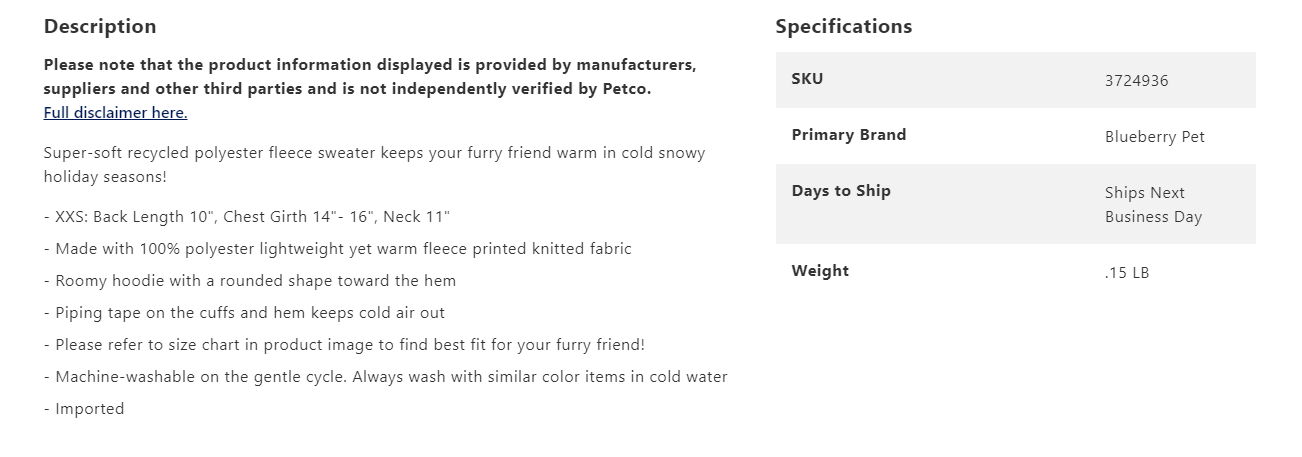This screenshot has height=457, width=1302.
Task: Click the Description heading
Action: tap(100, 27)
